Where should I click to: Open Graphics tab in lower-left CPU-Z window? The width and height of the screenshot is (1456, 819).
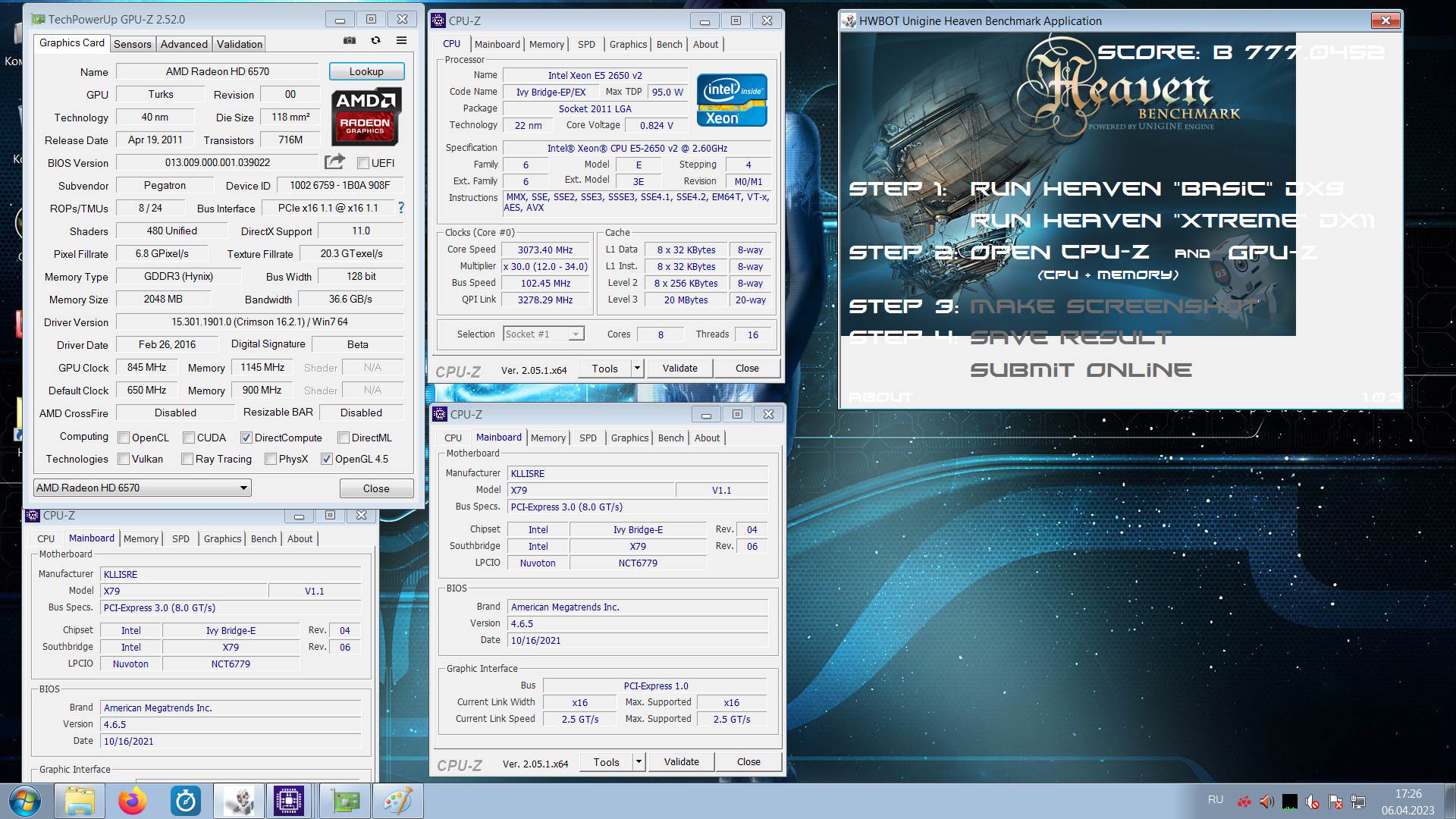pos(222,538)
